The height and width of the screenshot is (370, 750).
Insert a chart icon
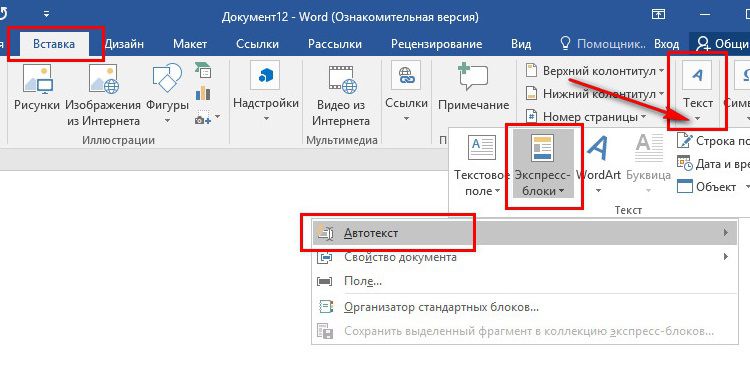point(203,93)
